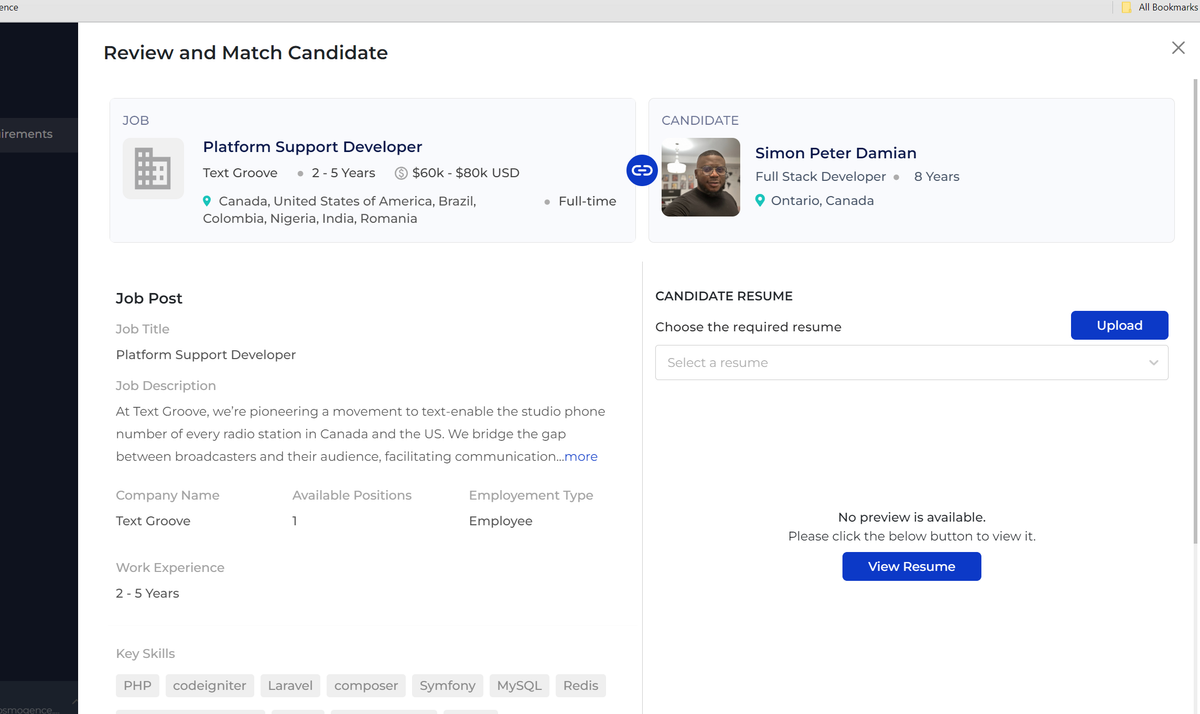
Task: Select the Symfony skill tag
Action: click(x=447, y=686)
